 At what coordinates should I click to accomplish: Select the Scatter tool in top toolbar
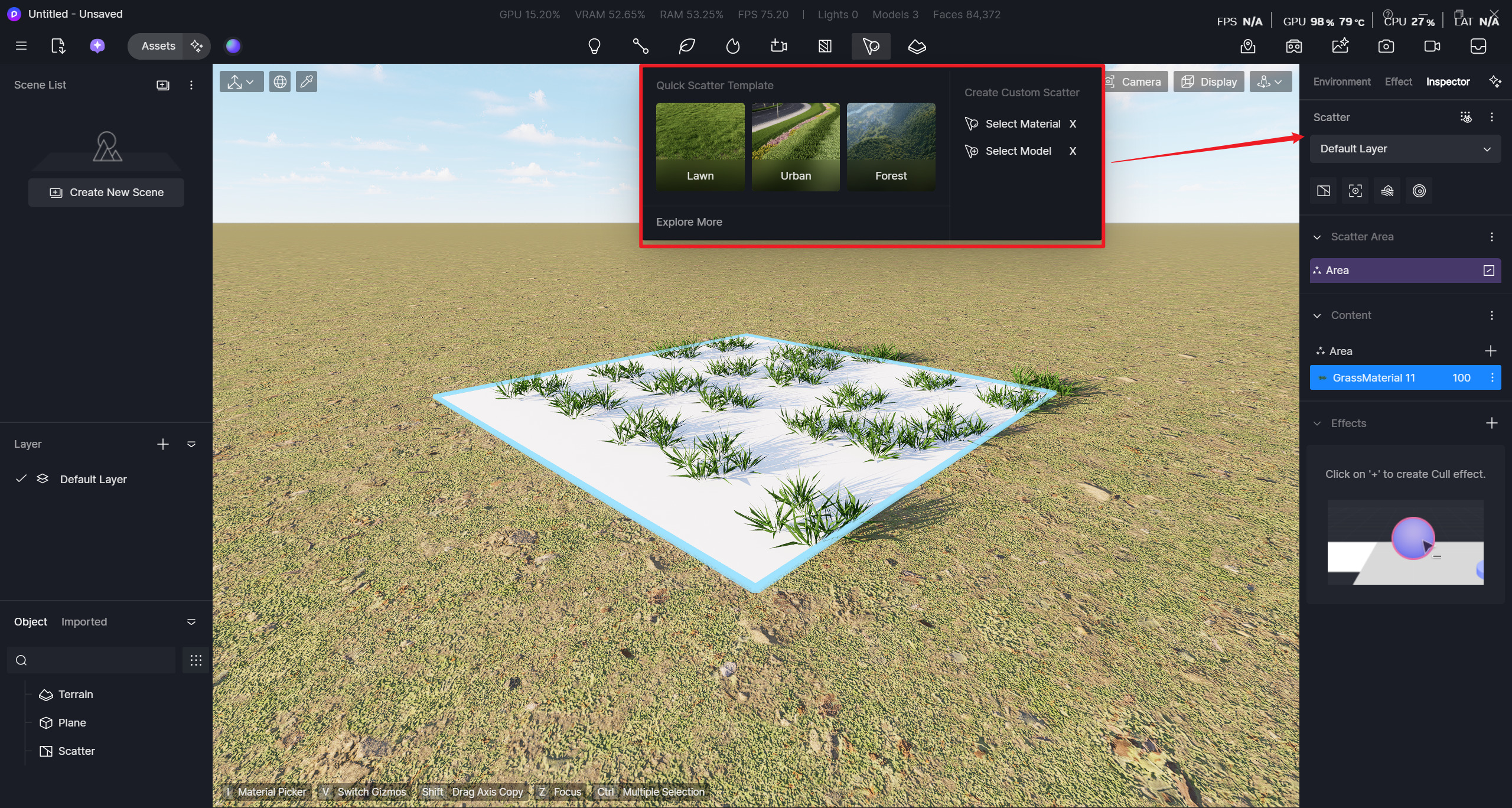point(871,46)
